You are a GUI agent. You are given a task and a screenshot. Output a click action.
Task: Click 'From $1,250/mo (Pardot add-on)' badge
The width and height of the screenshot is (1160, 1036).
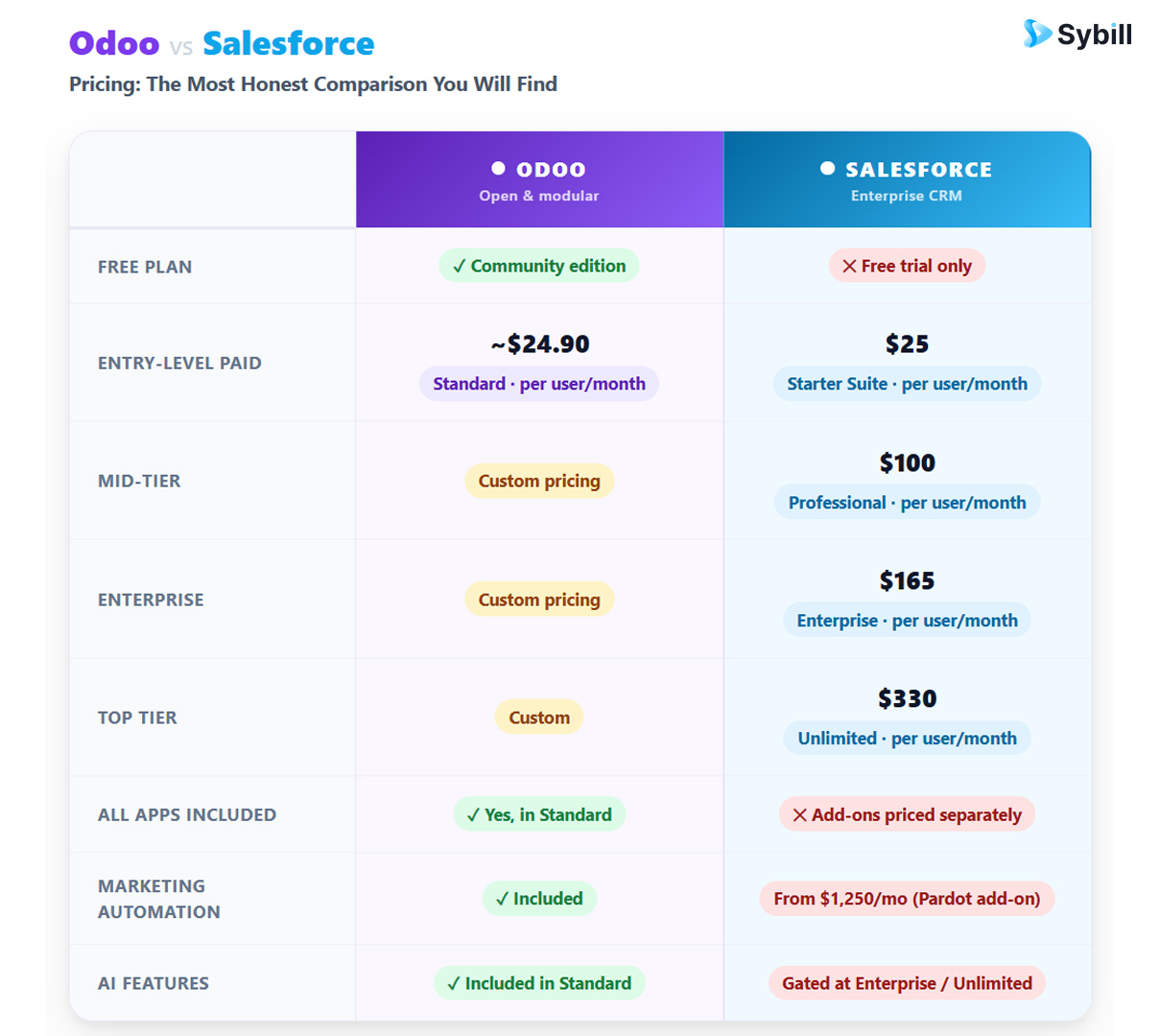(x=907, y=899)
